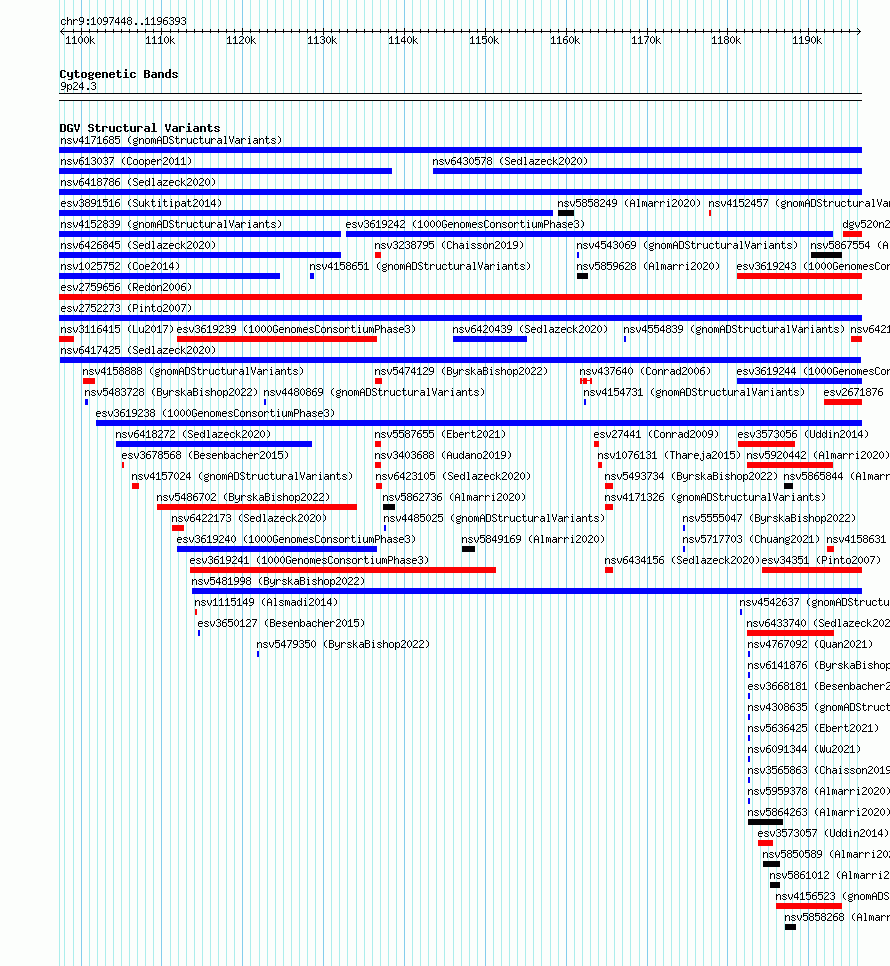Viewport: 890px width, 966px height.
Task: Select nsv5862736 (Almarri2020) label
Action: (454, 497)
